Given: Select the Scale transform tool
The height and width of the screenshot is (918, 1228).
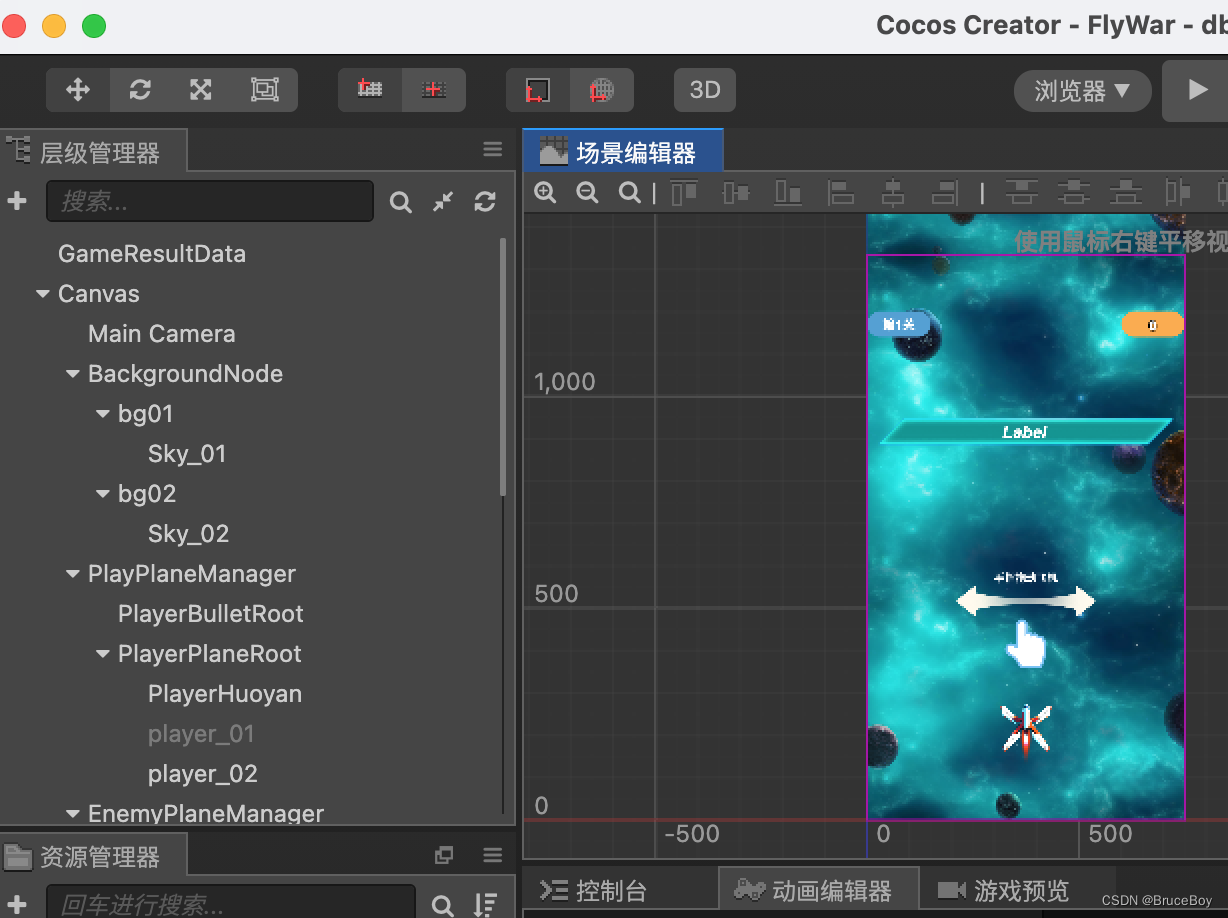Looking at the screenshot, I should coord(200,90).
